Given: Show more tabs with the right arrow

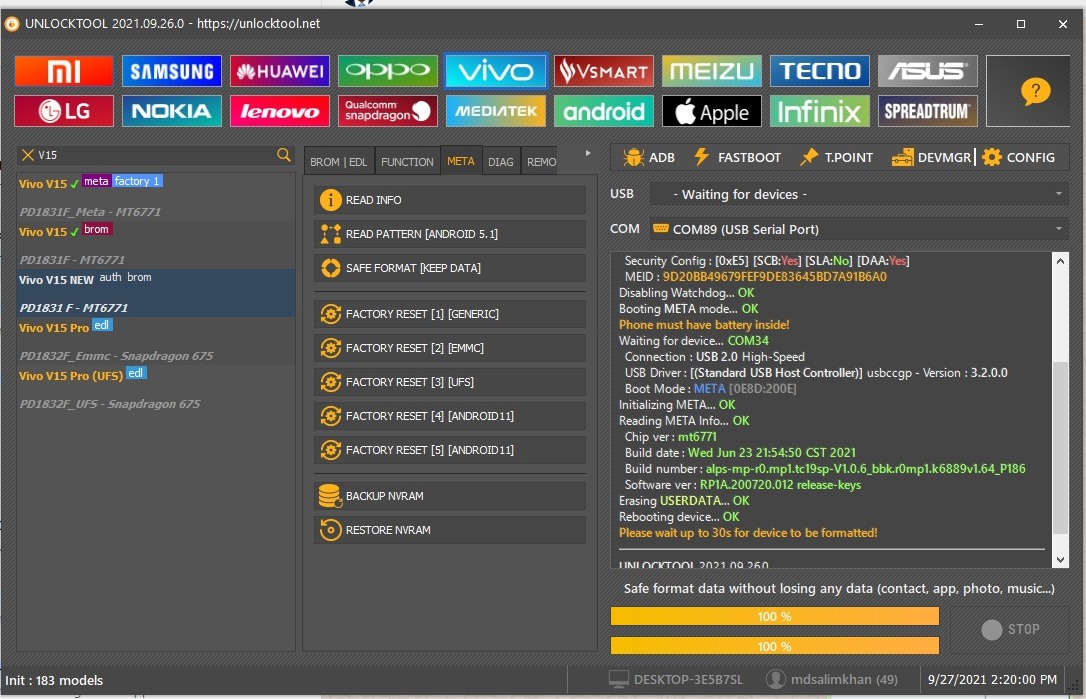Looking at the screenshot, I should tap(588, 153).
